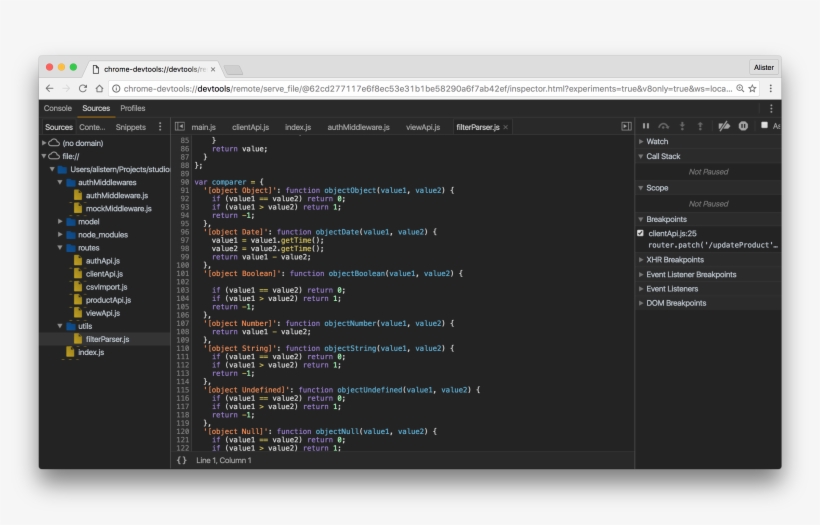This screenshot has width=820, height=525.
Task: Click line number 101 in gutter
Action: tap(183, 273)
